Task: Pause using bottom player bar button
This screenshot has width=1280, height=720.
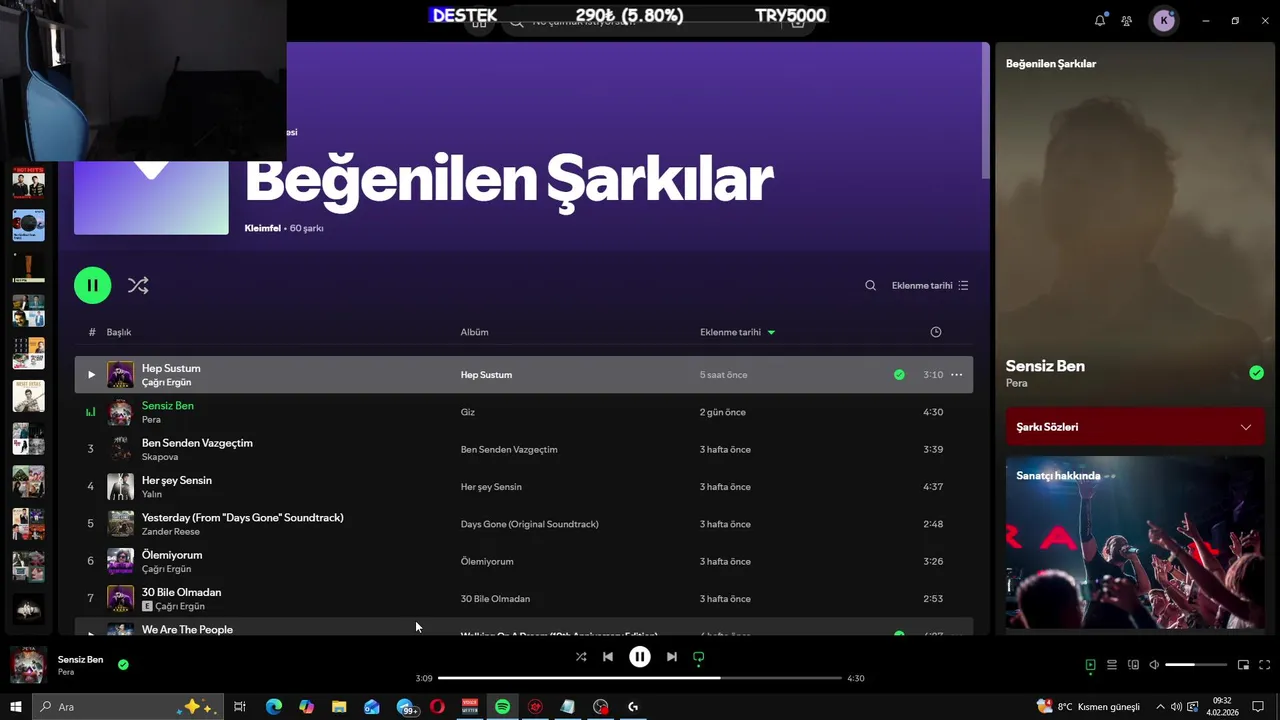Action: coord(640,657)
